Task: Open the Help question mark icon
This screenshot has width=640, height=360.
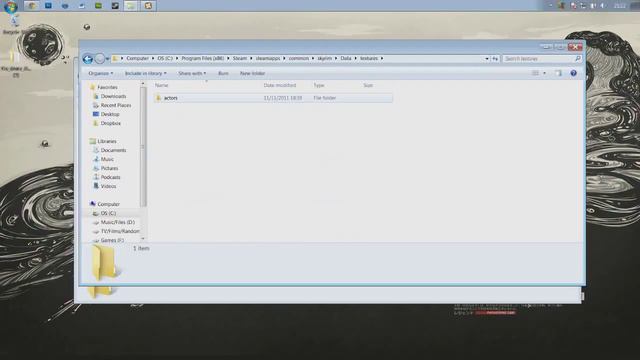Action: point(573,73)
